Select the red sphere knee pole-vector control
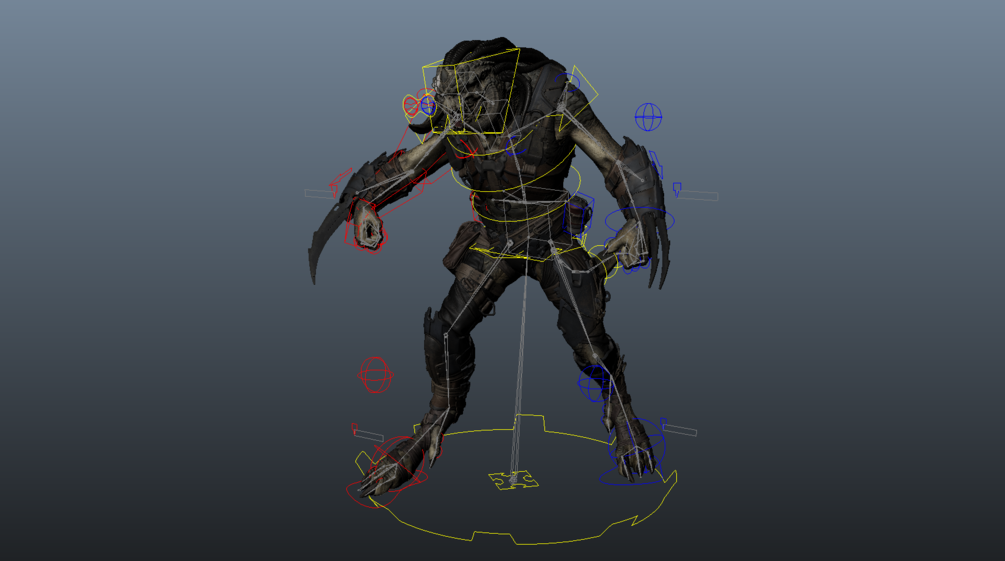 375,375
